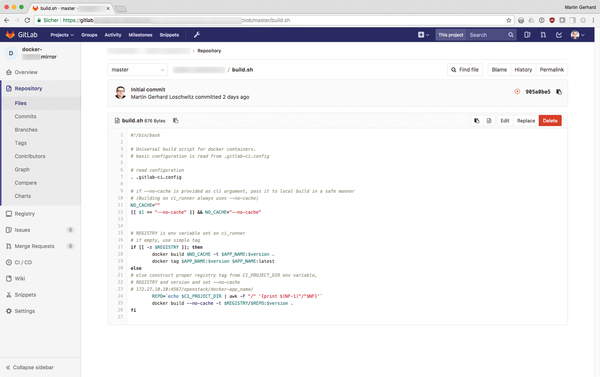The height and width of the screenshot is (377, 600).
Task: Open the user avatar dropdown menu
Action: pos(577,35)
